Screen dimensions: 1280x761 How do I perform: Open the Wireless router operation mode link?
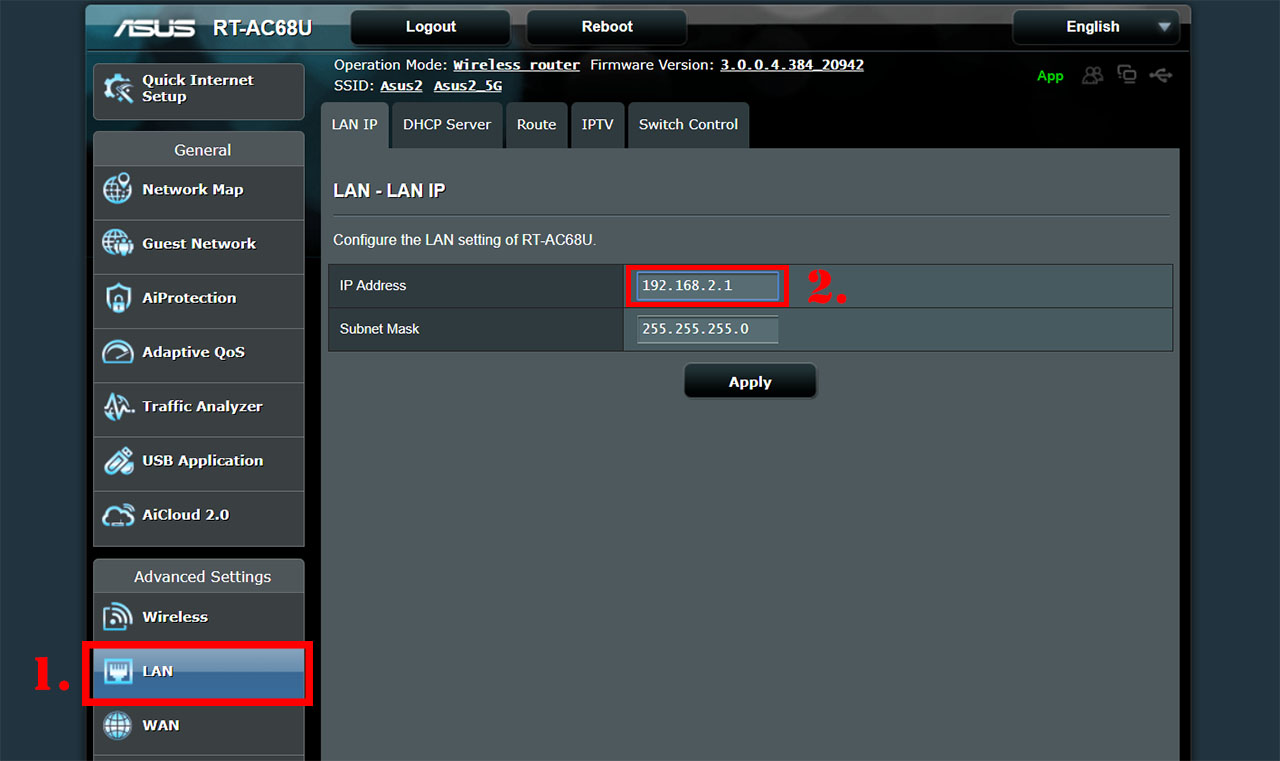pos(516,65)
